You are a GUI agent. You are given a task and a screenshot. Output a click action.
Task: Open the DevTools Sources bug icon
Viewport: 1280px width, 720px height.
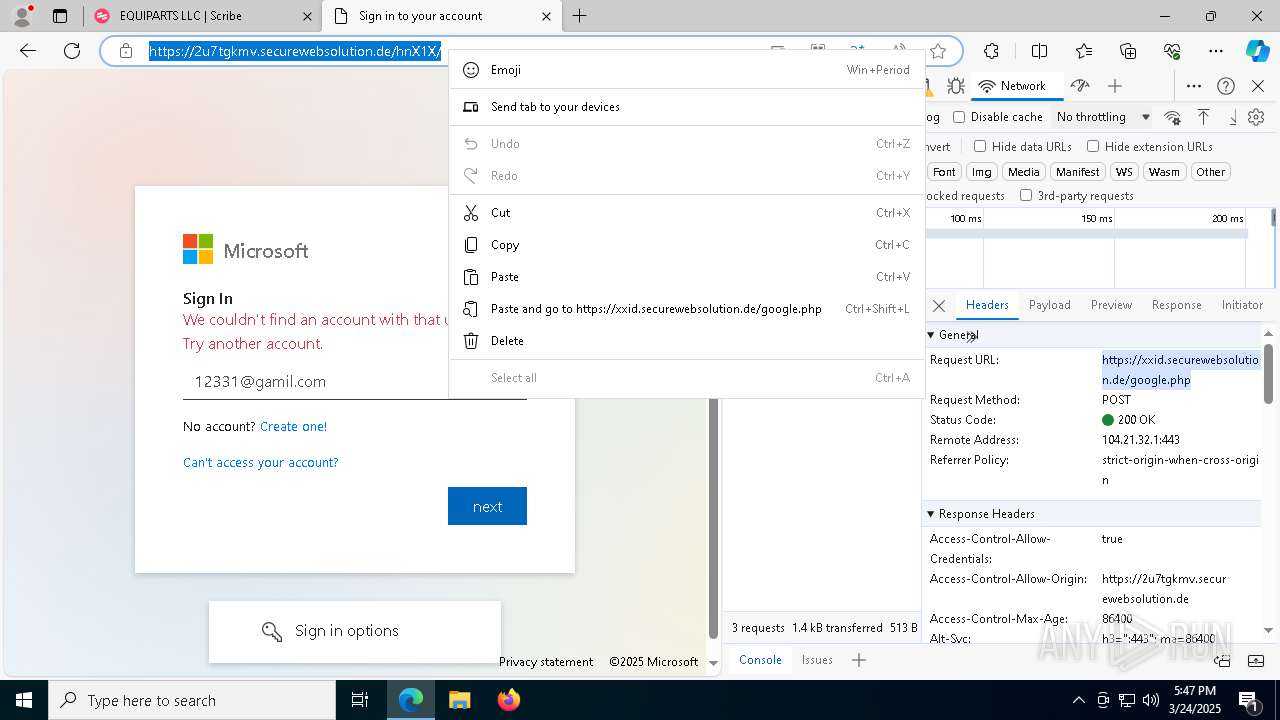pos(956,86)
